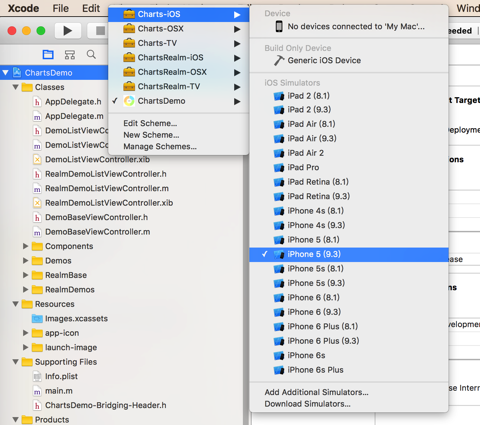
Task: Choose iPad Air 2 simulator
Action: tap(349, 153)
